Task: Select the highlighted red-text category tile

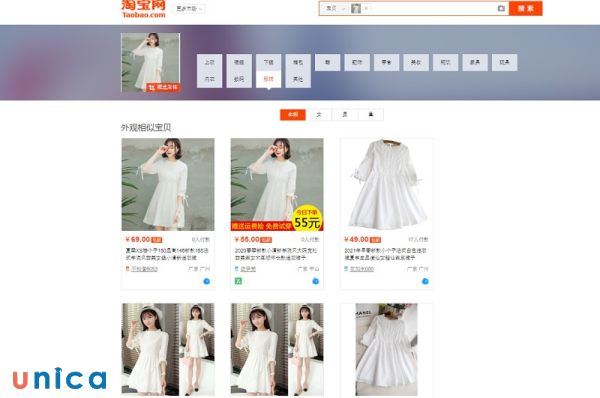Action: (x=268, y=79)
